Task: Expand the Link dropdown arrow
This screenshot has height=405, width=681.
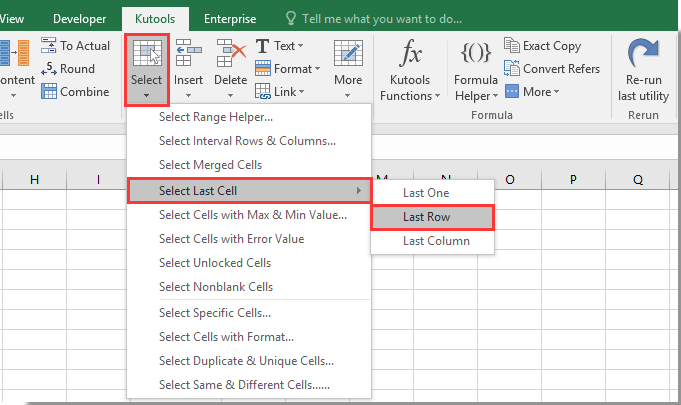Action: point(301,92)
